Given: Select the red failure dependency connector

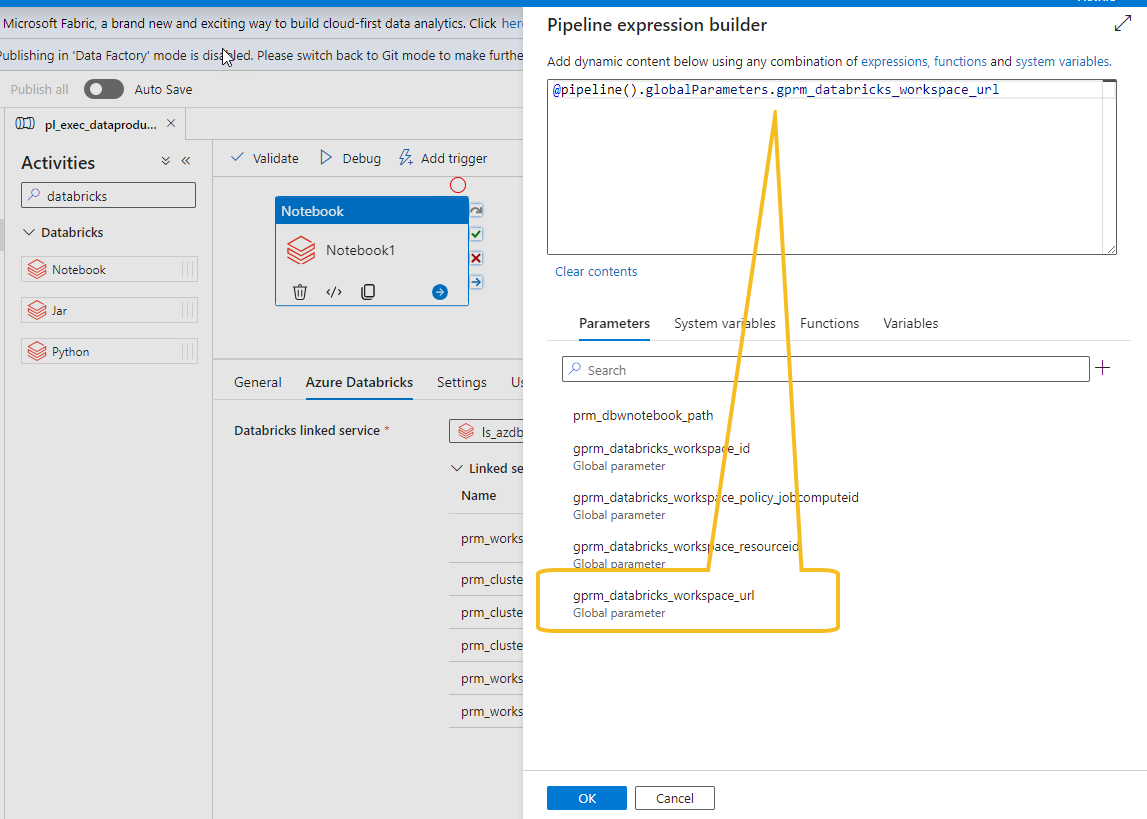Looking at the screenshot, I should (x=476, y=258).
